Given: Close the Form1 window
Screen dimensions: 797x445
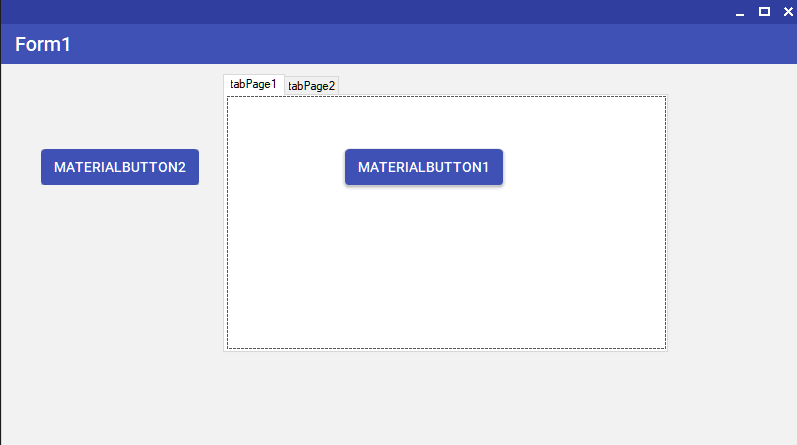Looking at the screenshot, I should pos(788,12).
